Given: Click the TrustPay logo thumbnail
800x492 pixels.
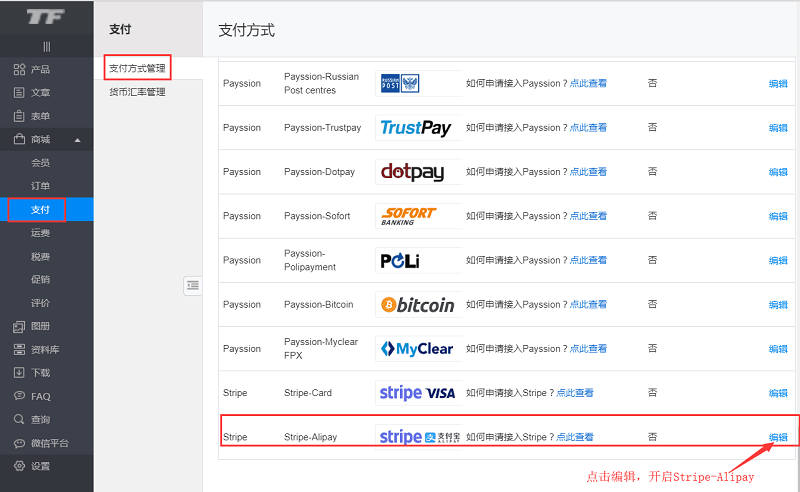Looking at the screenshot, I should pyautogui.click(x=416, y=128).
